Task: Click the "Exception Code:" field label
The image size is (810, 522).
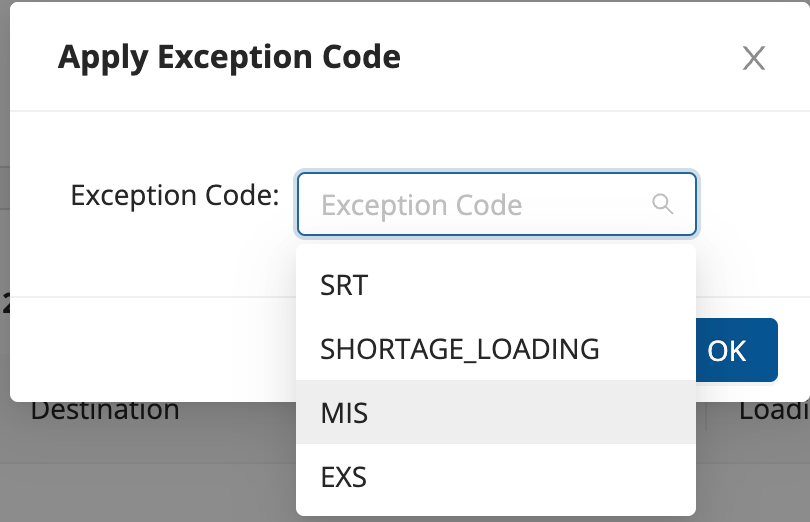Action: pos(174,195)
